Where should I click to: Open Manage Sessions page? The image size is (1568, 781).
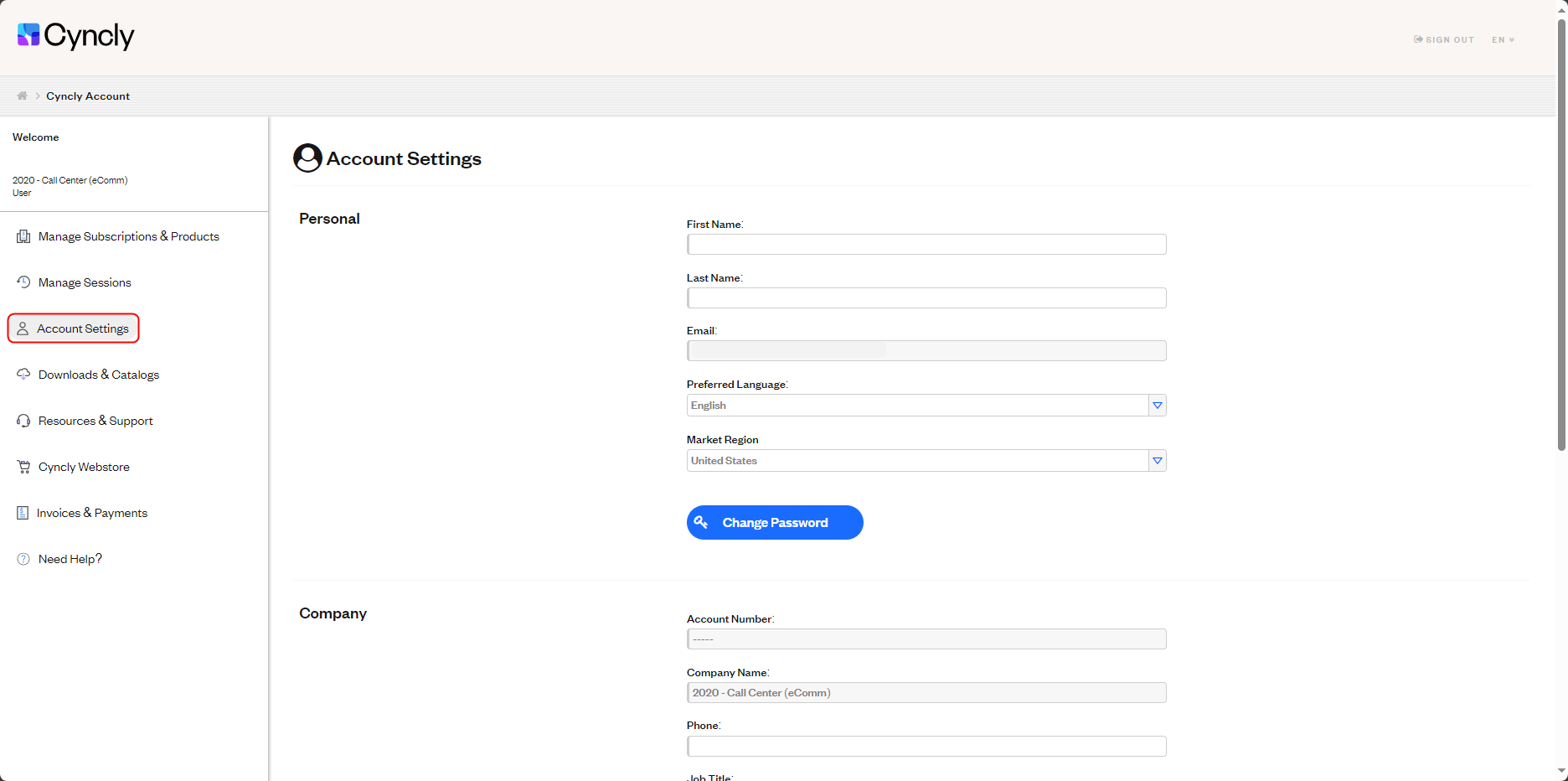click(85, 282)
